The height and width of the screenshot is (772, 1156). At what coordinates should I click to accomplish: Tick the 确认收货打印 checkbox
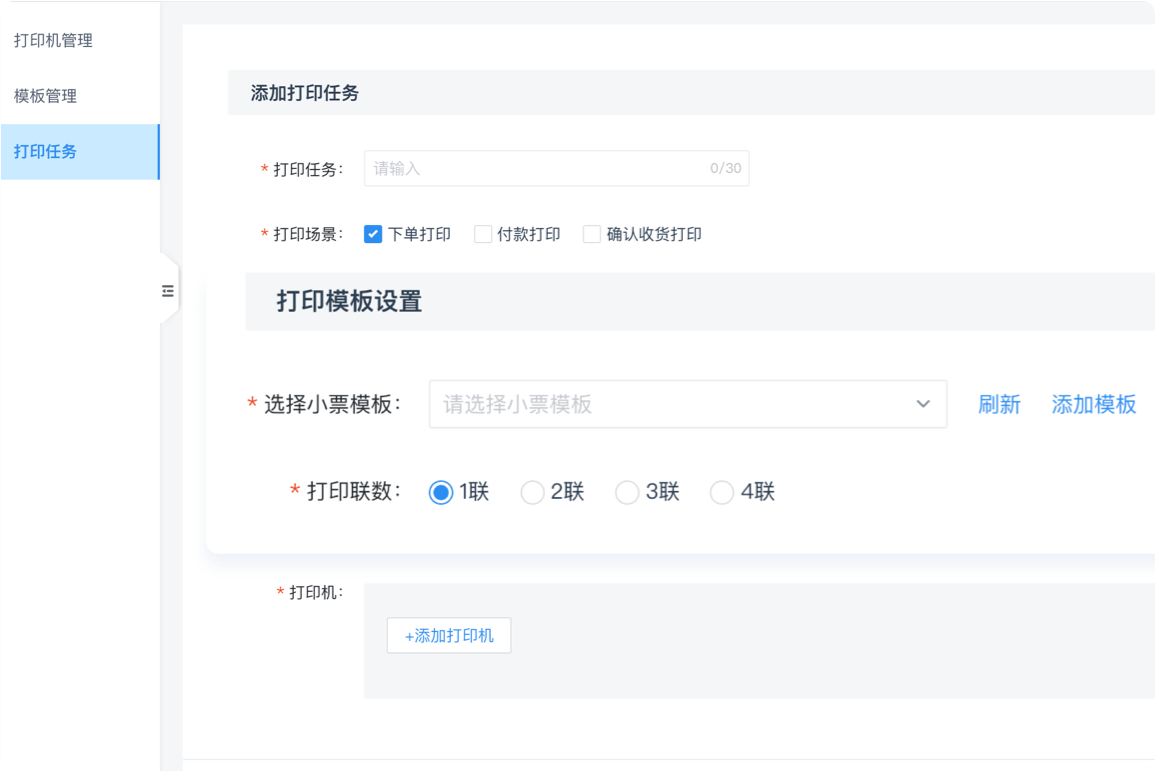click(592, 234)
